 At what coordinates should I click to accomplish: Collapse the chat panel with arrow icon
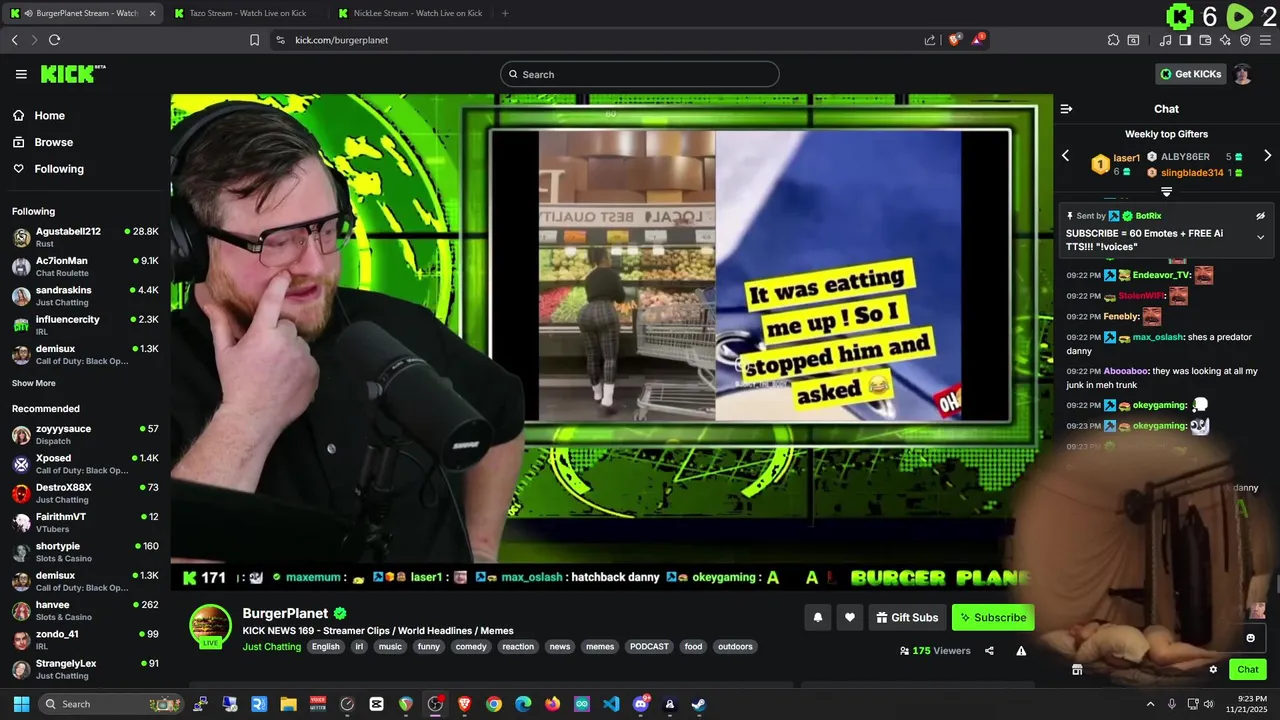click(1066, 109)
